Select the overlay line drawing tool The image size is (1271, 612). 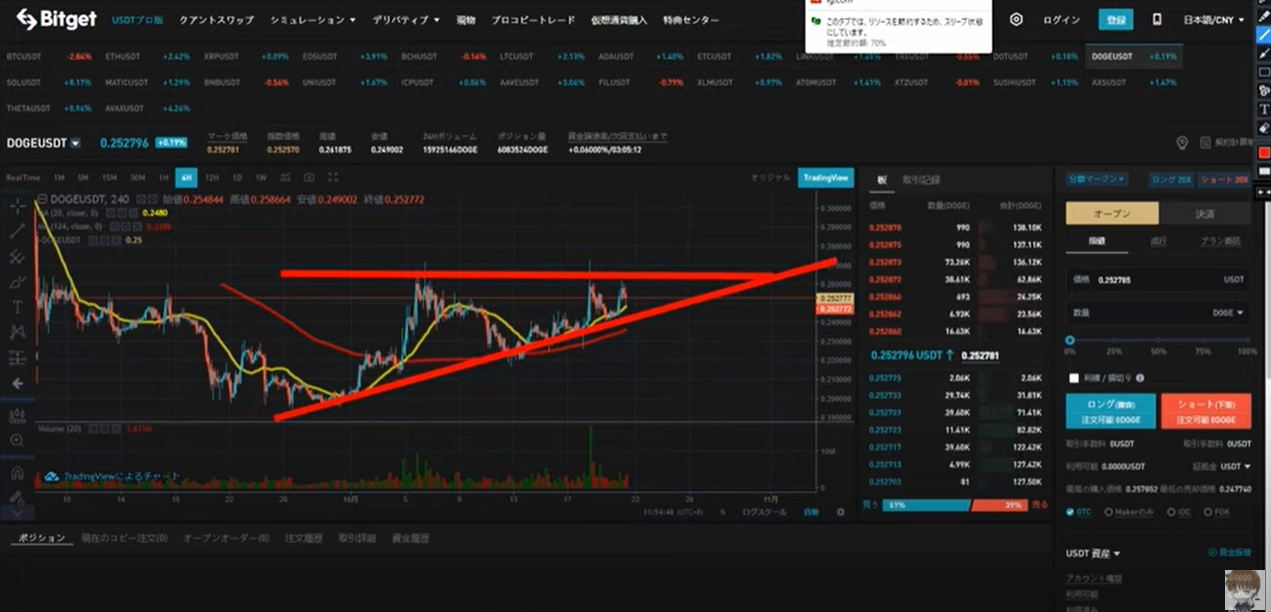(x=1263, y=33)
